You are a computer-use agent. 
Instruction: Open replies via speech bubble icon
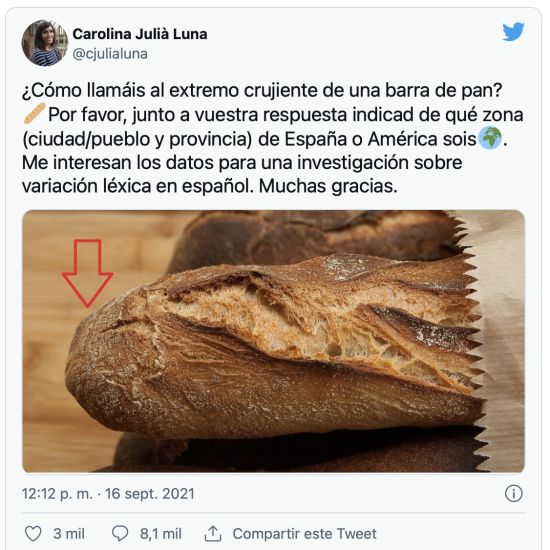click(x=120, y=534)
